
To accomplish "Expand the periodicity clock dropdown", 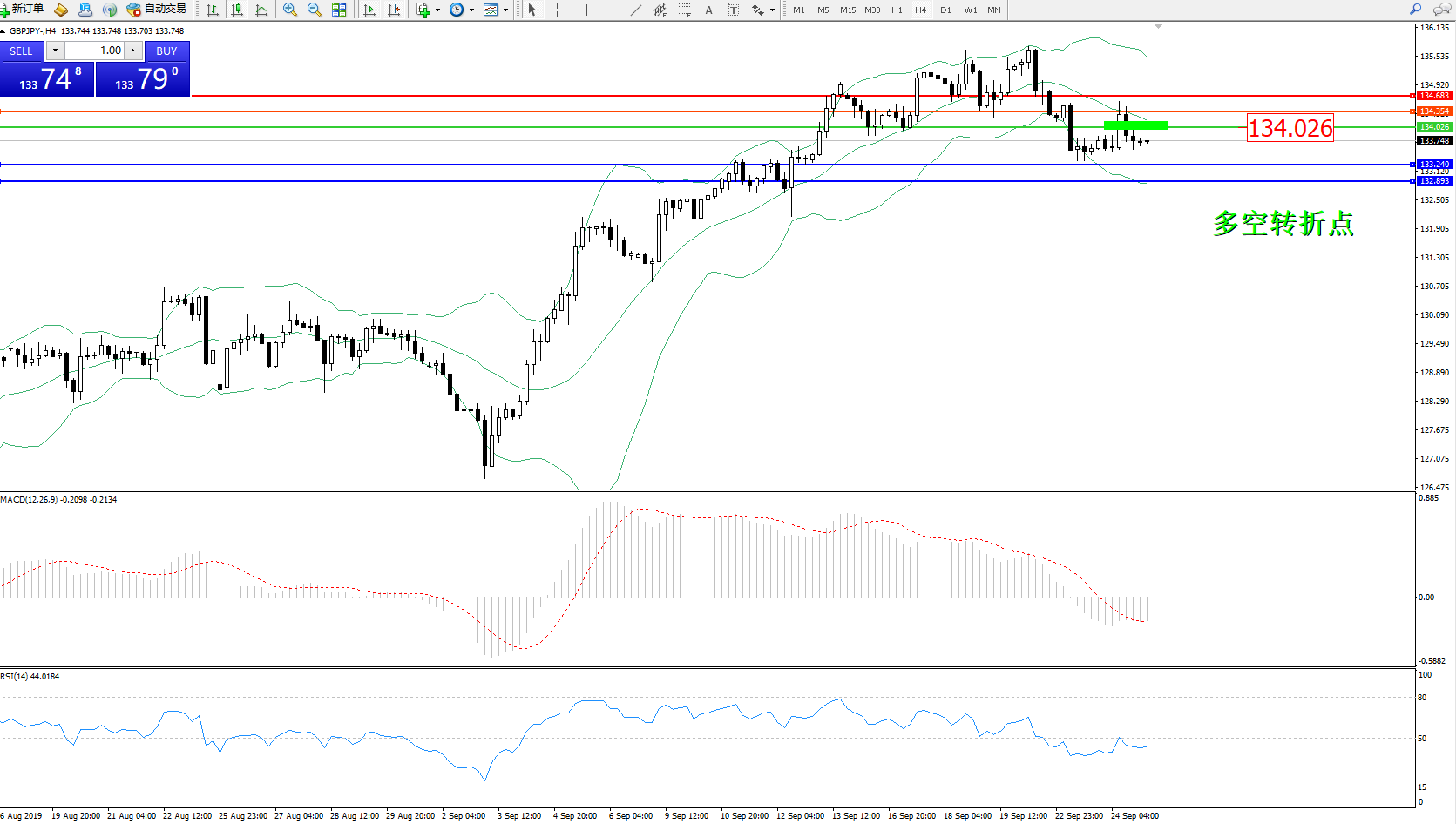I will [471, 10].
